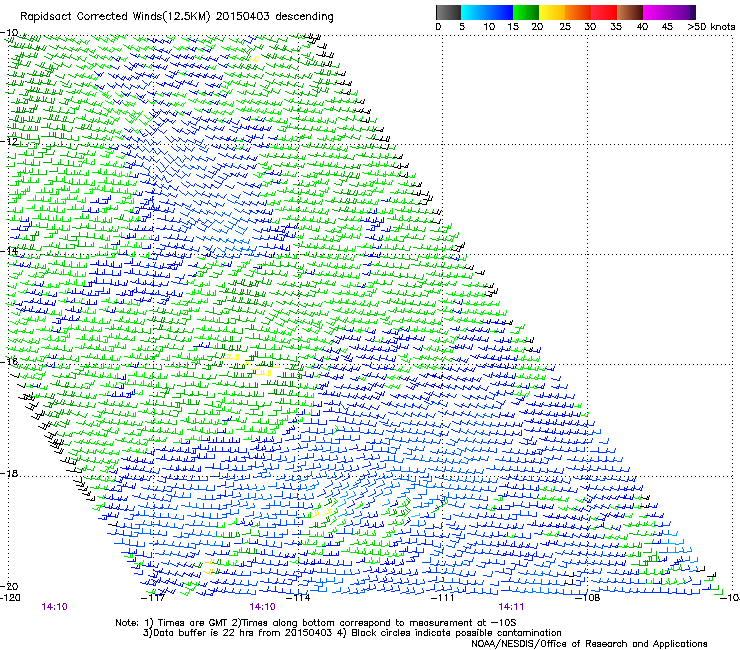Click the legend label '25'

565,27
